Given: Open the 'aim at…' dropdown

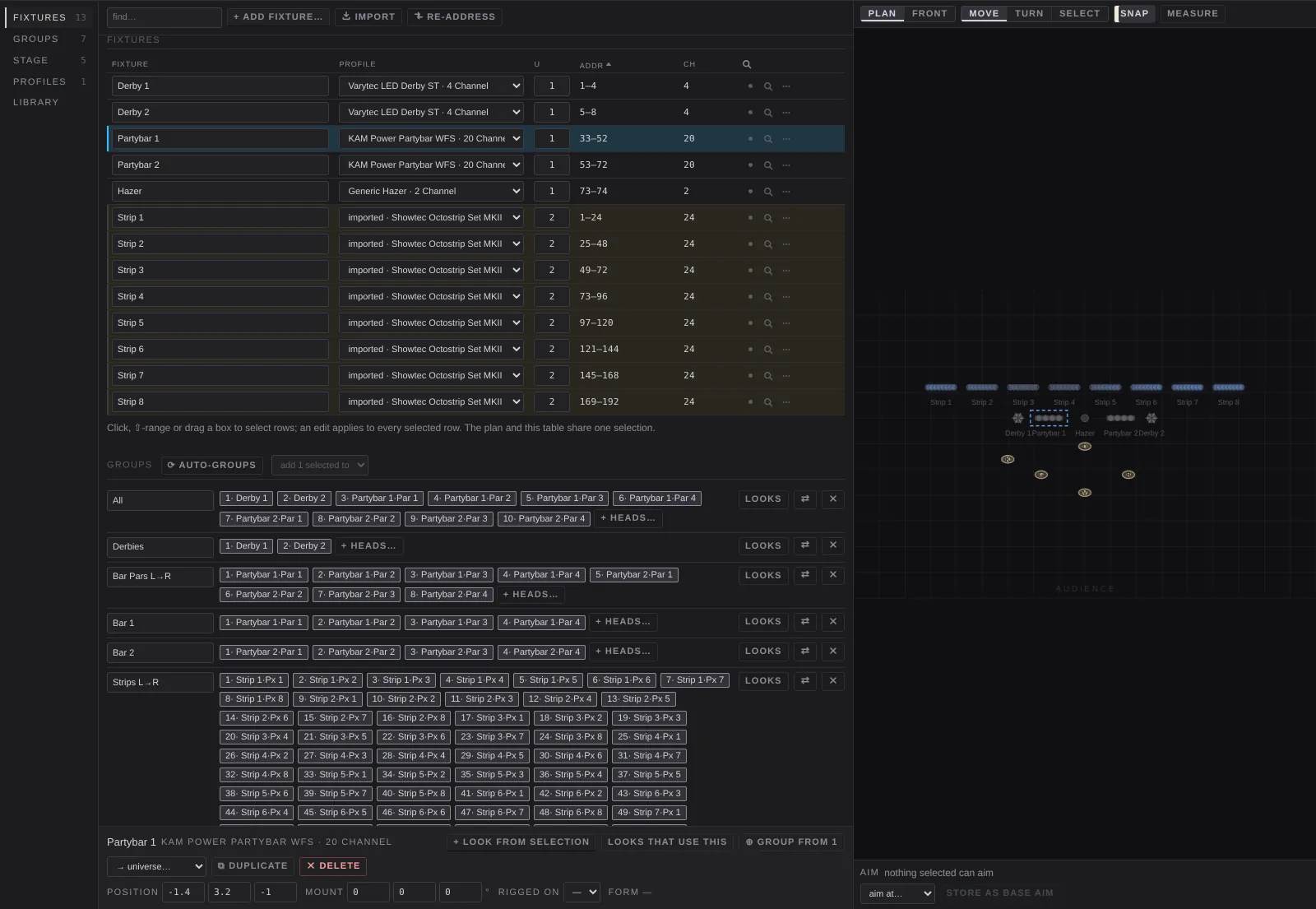Looking at the screenshot, I should 897,894.
